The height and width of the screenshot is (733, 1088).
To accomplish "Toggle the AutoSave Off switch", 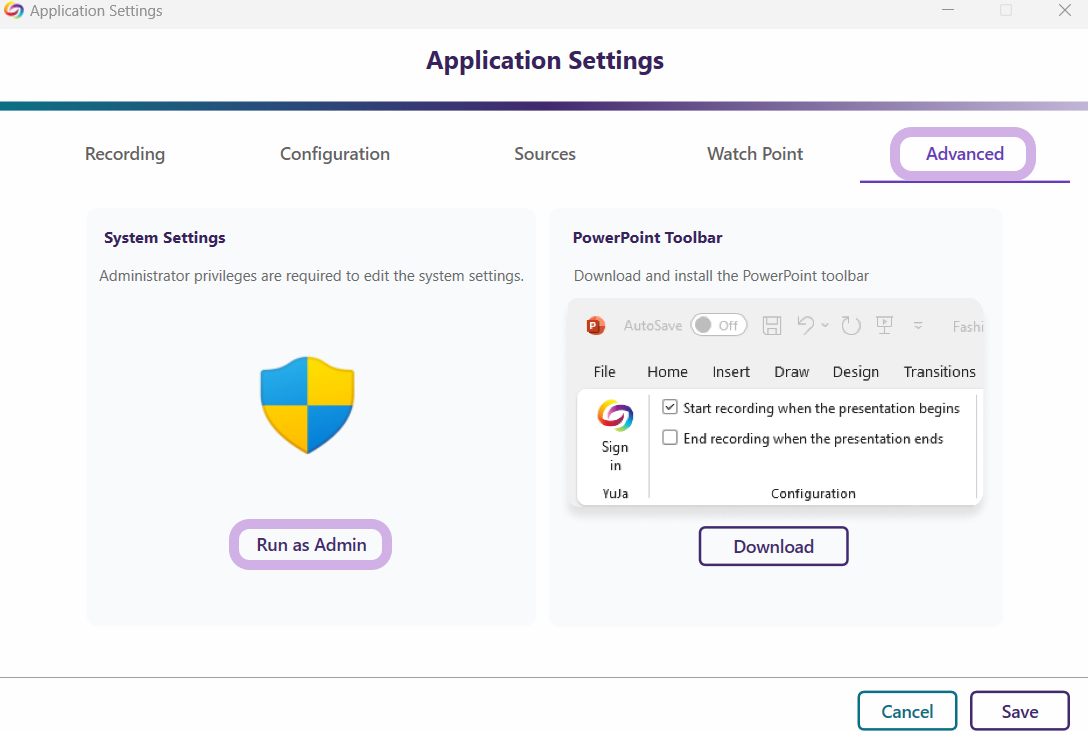I will click(719, 325).
